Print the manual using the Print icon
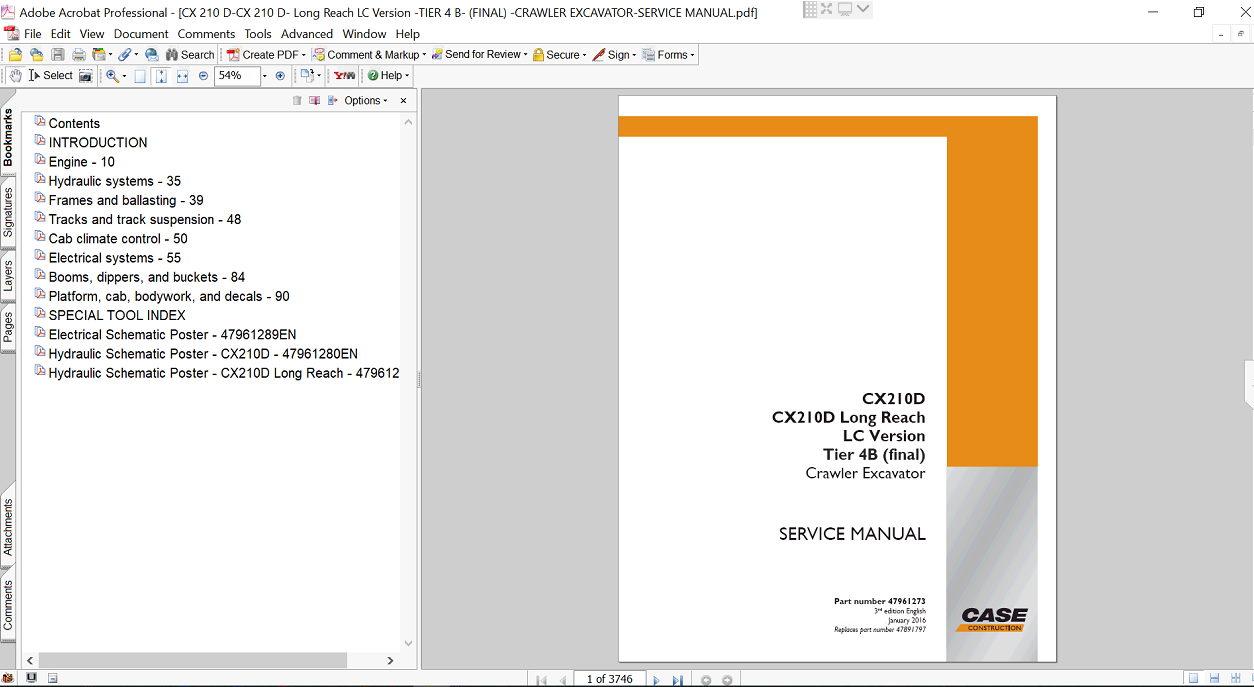This screenshot has height=687, width=1254. (x=79, y=54)
